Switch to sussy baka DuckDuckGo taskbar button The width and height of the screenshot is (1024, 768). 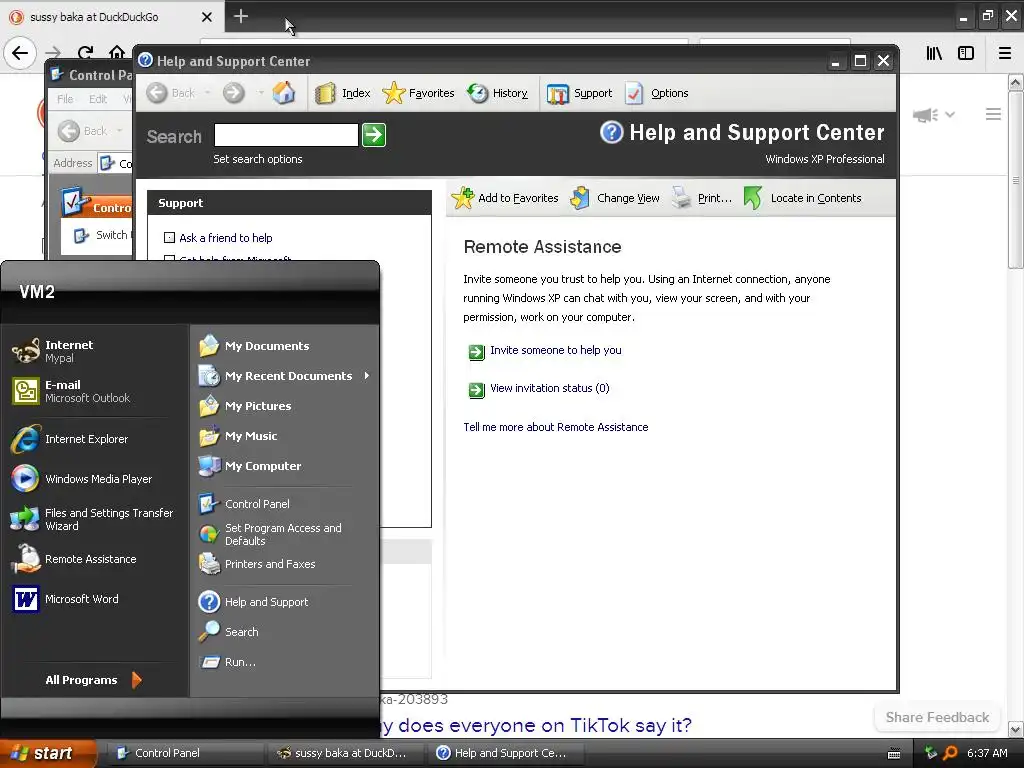[345, 753]
